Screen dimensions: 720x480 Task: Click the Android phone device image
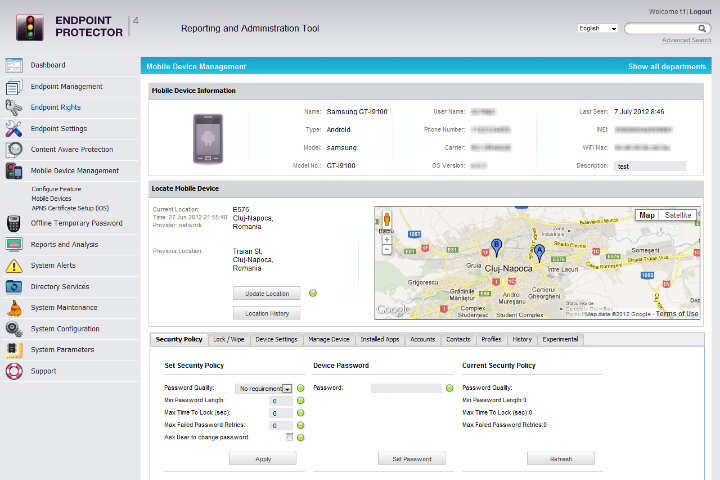coord(208,139)
